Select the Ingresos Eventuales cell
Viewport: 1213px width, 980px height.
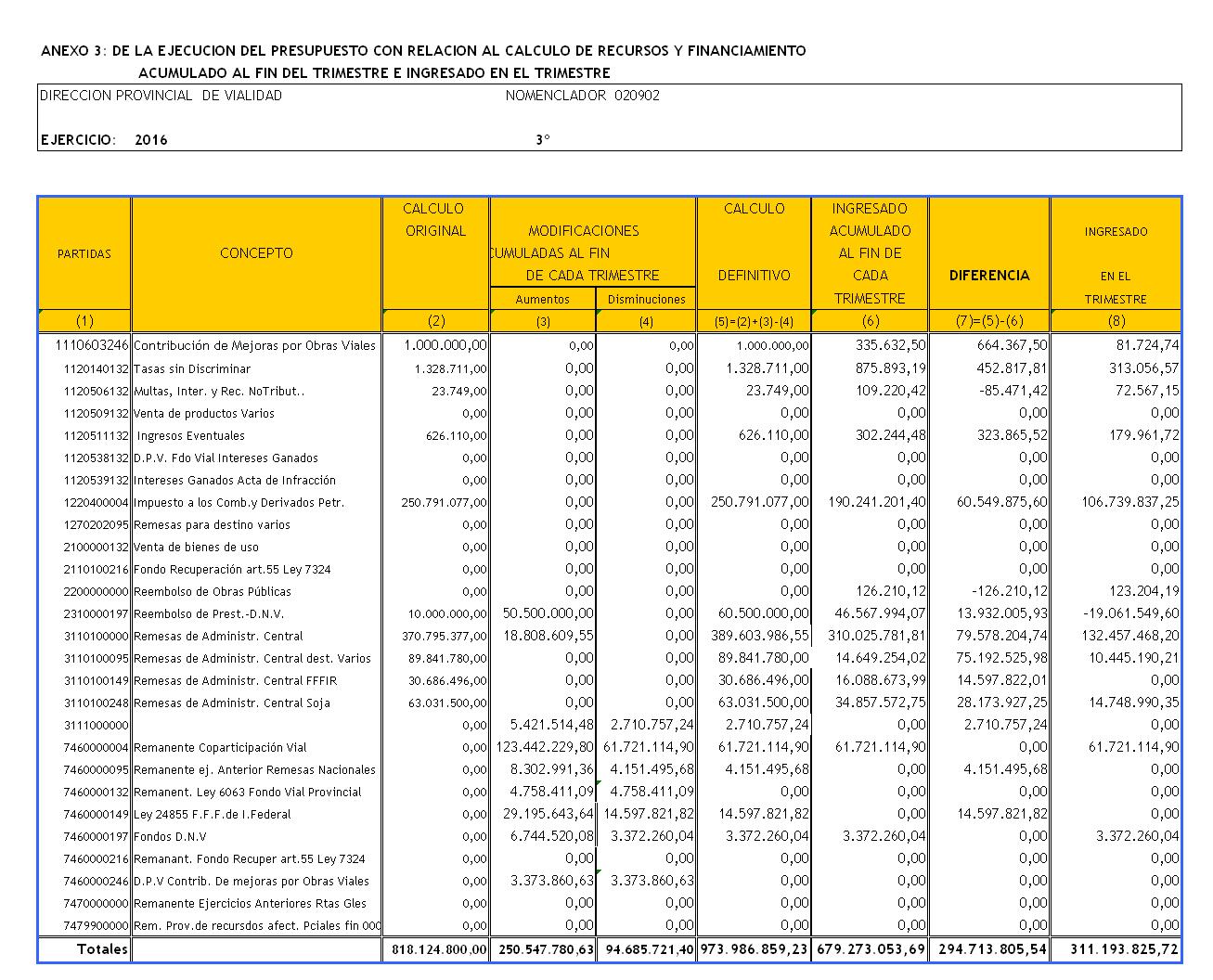[191, 435]
